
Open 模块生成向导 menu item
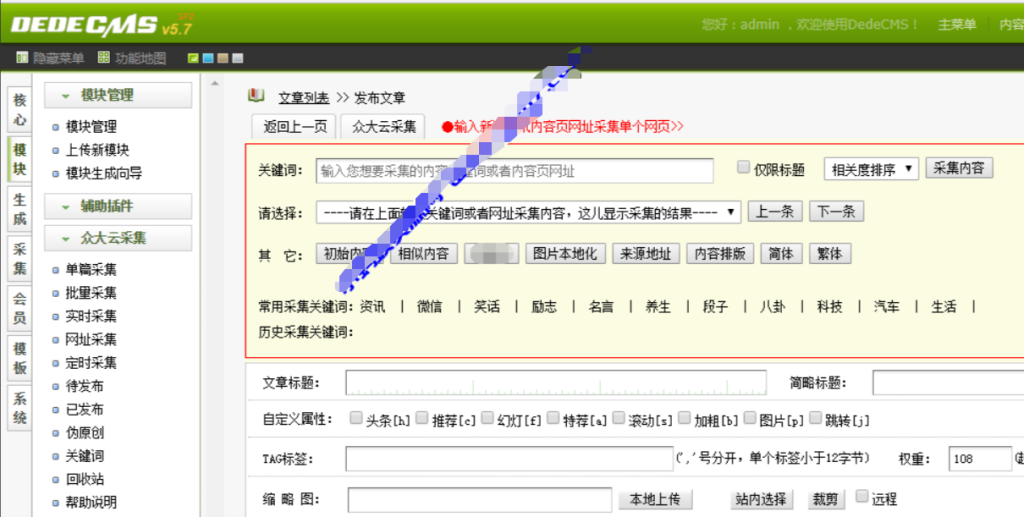coord(103,174)
